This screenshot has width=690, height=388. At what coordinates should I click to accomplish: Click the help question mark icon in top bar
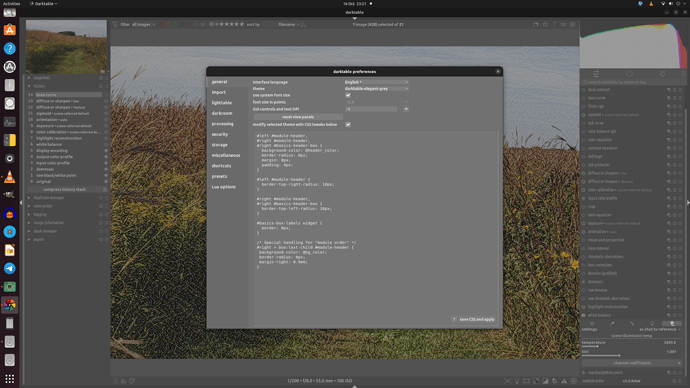tap(554, 25)
